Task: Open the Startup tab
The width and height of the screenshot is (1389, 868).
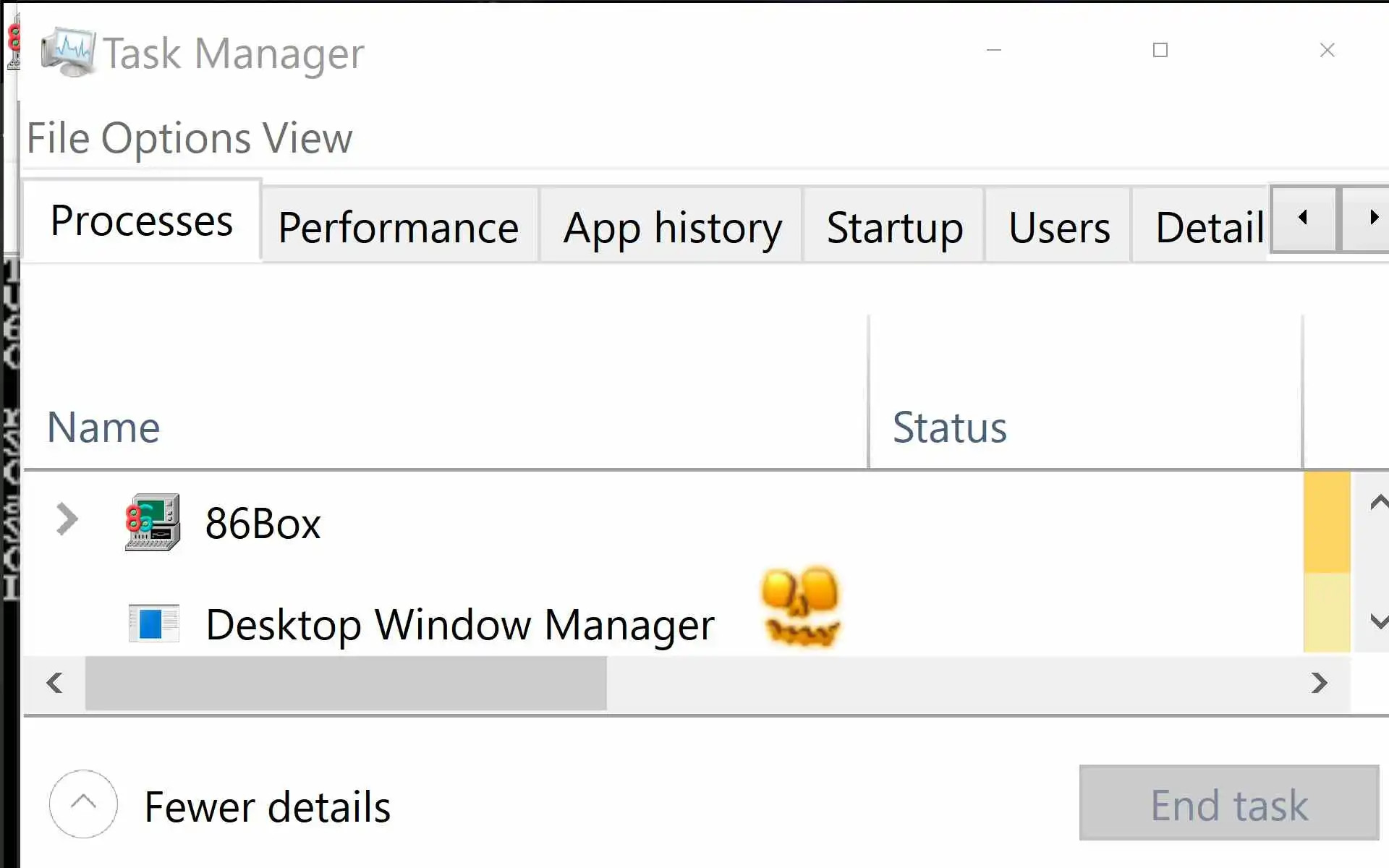Action: [x=894, y=227]
